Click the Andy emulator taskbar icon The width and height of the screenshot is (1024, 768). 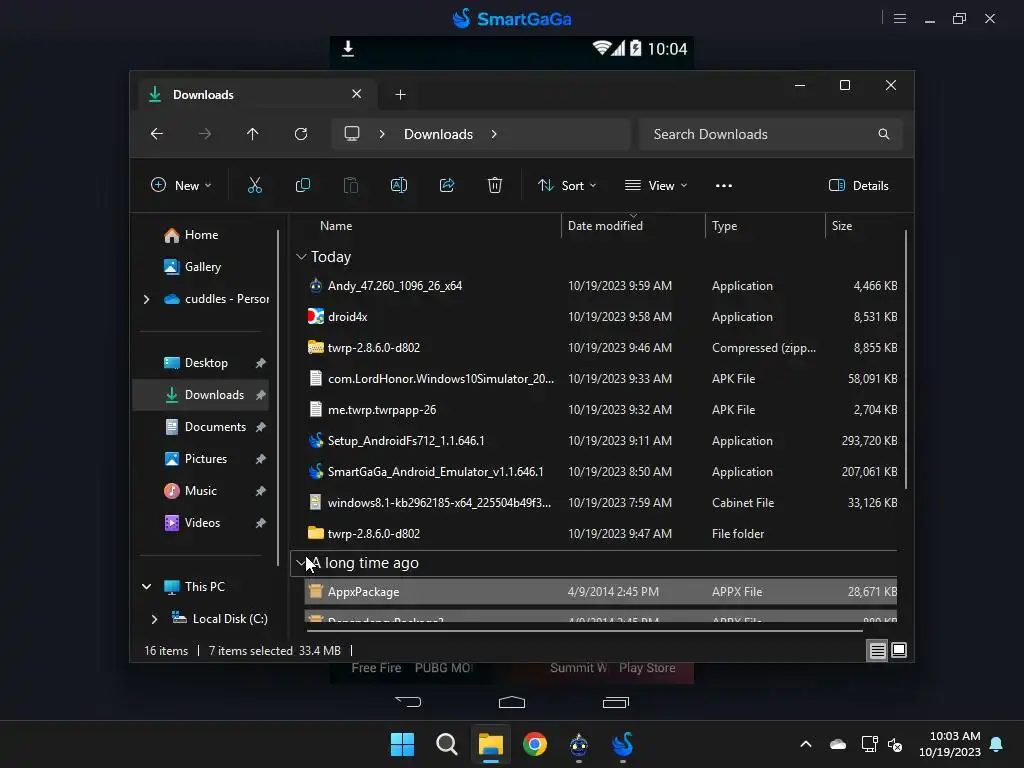pyautogui.click(x=579, y=744)
